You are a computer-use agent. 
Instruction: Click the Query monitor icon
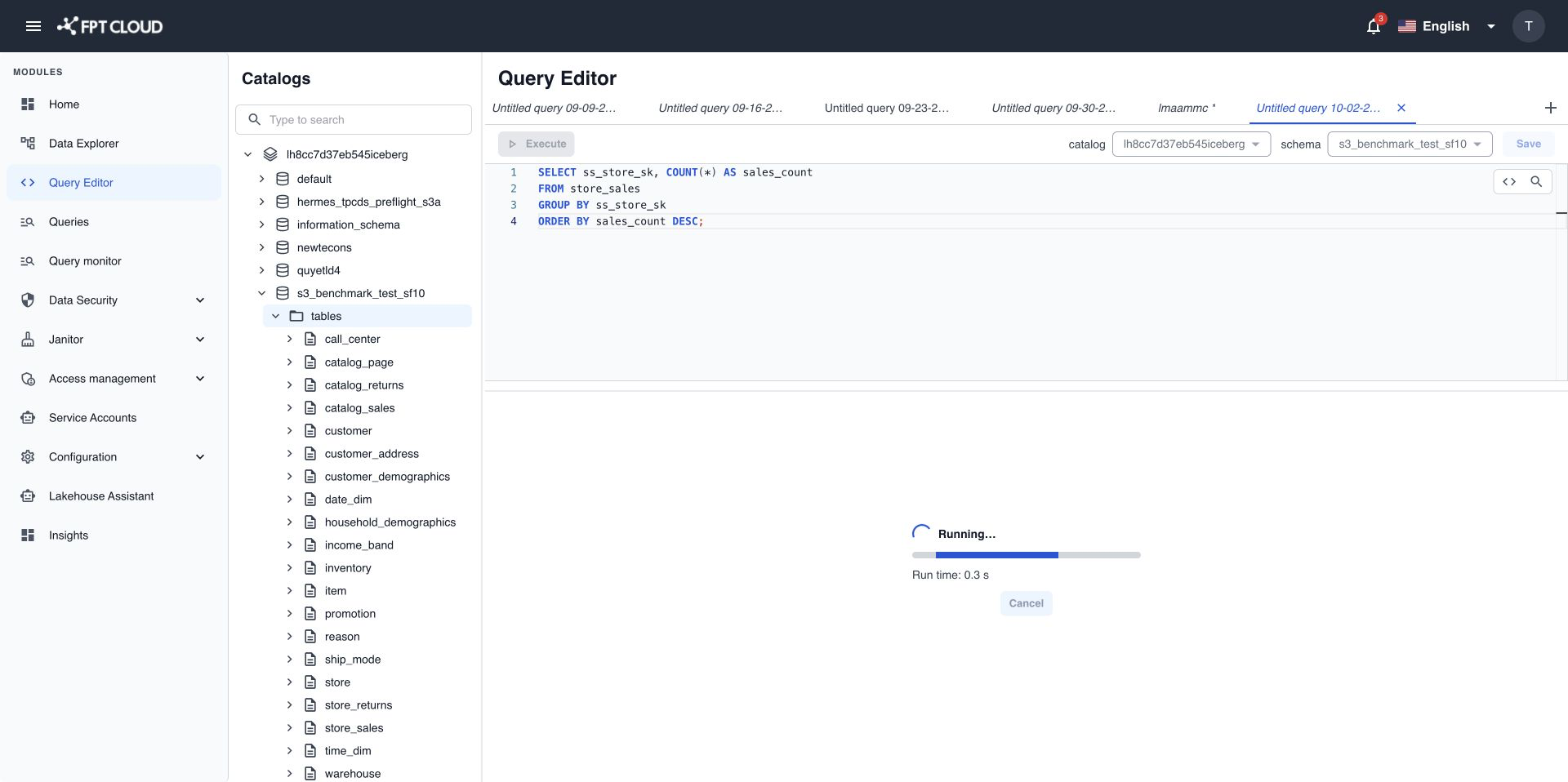[28, 261]
